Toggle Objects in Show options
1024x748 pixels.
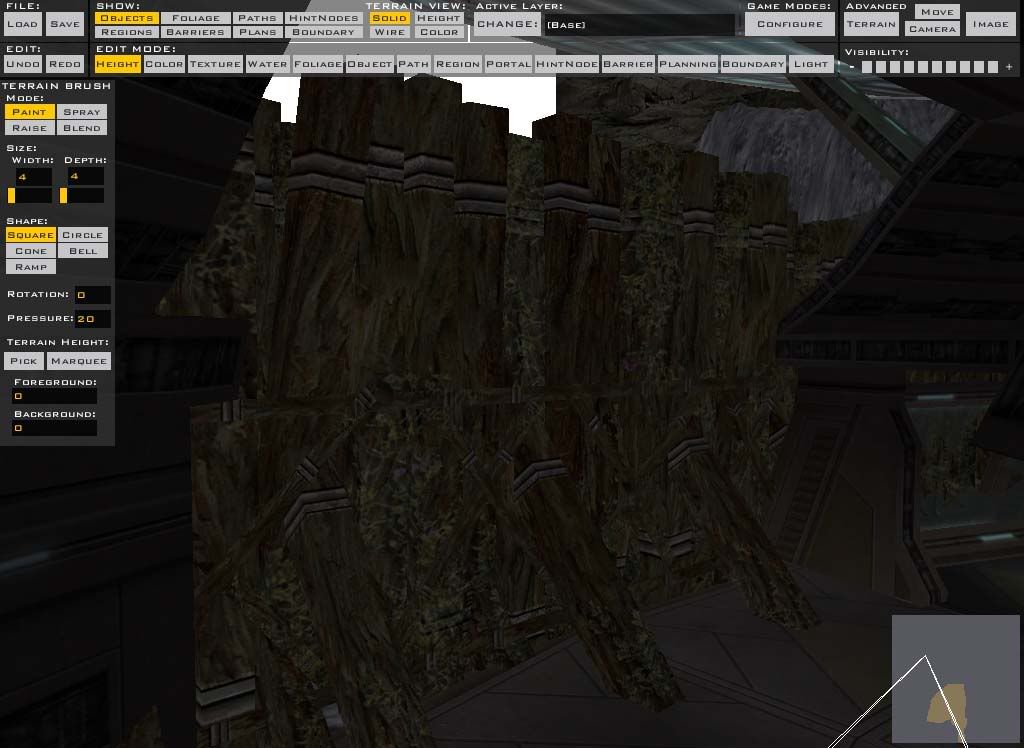127,18
